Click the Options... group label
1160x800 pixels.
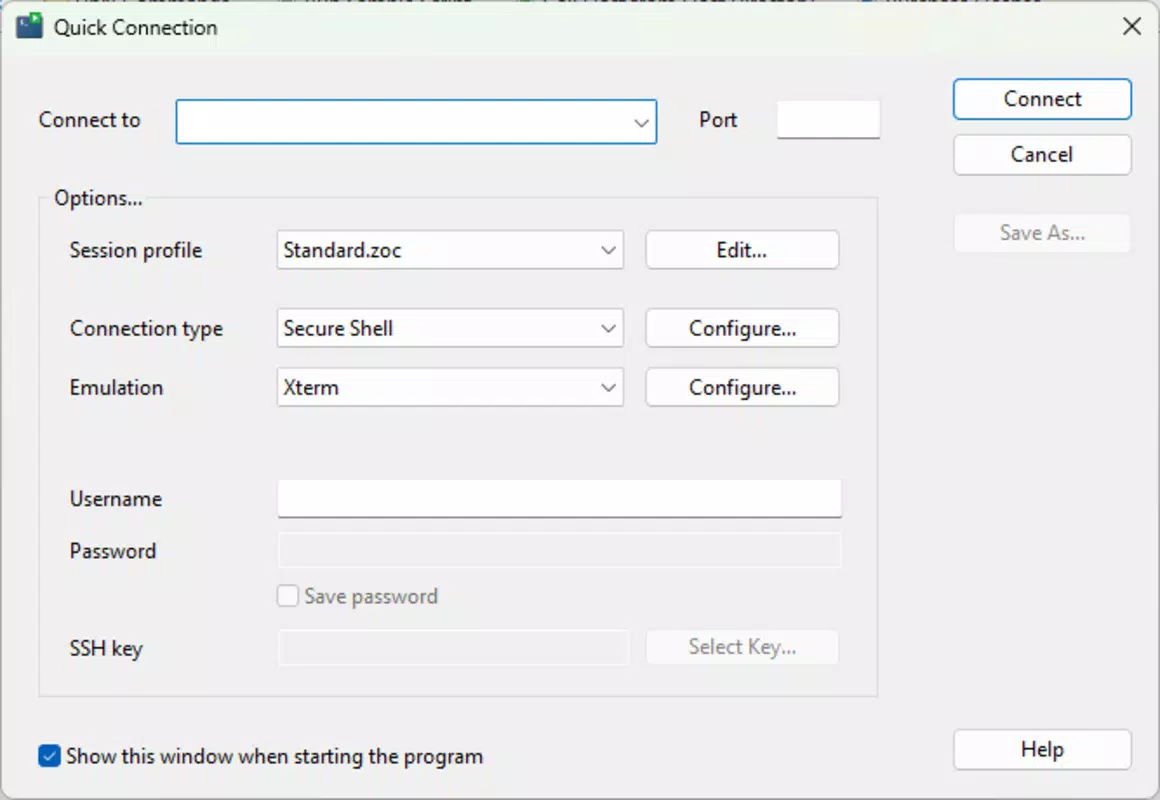coord(98,198)
